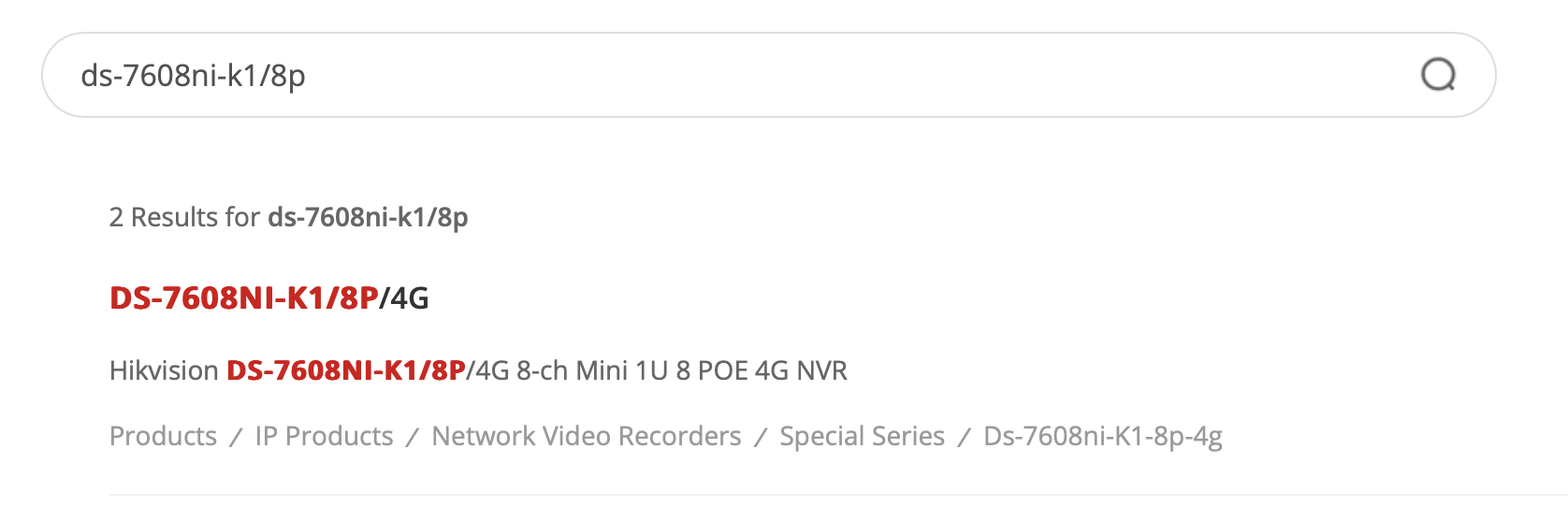Screen dimensions: 1568x507
Task: Click the slash after IP Products breadcrumb
Action: (412, 437)
